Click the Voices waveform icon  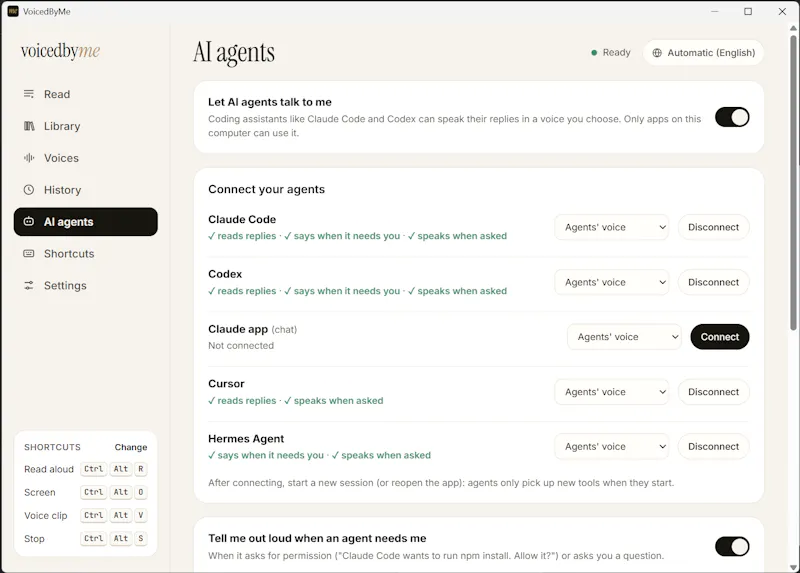pos(29,158)
